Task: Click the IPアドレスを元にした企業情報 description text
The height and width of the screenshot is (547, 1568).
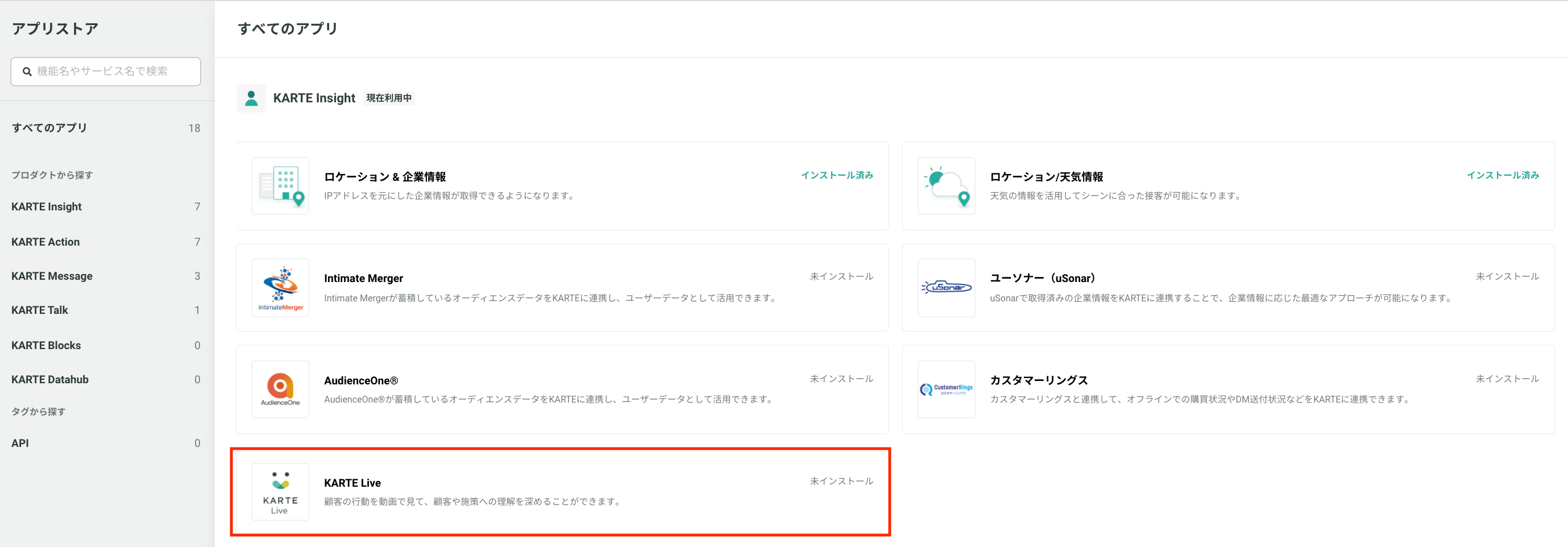Action: [x=450, y=196]
